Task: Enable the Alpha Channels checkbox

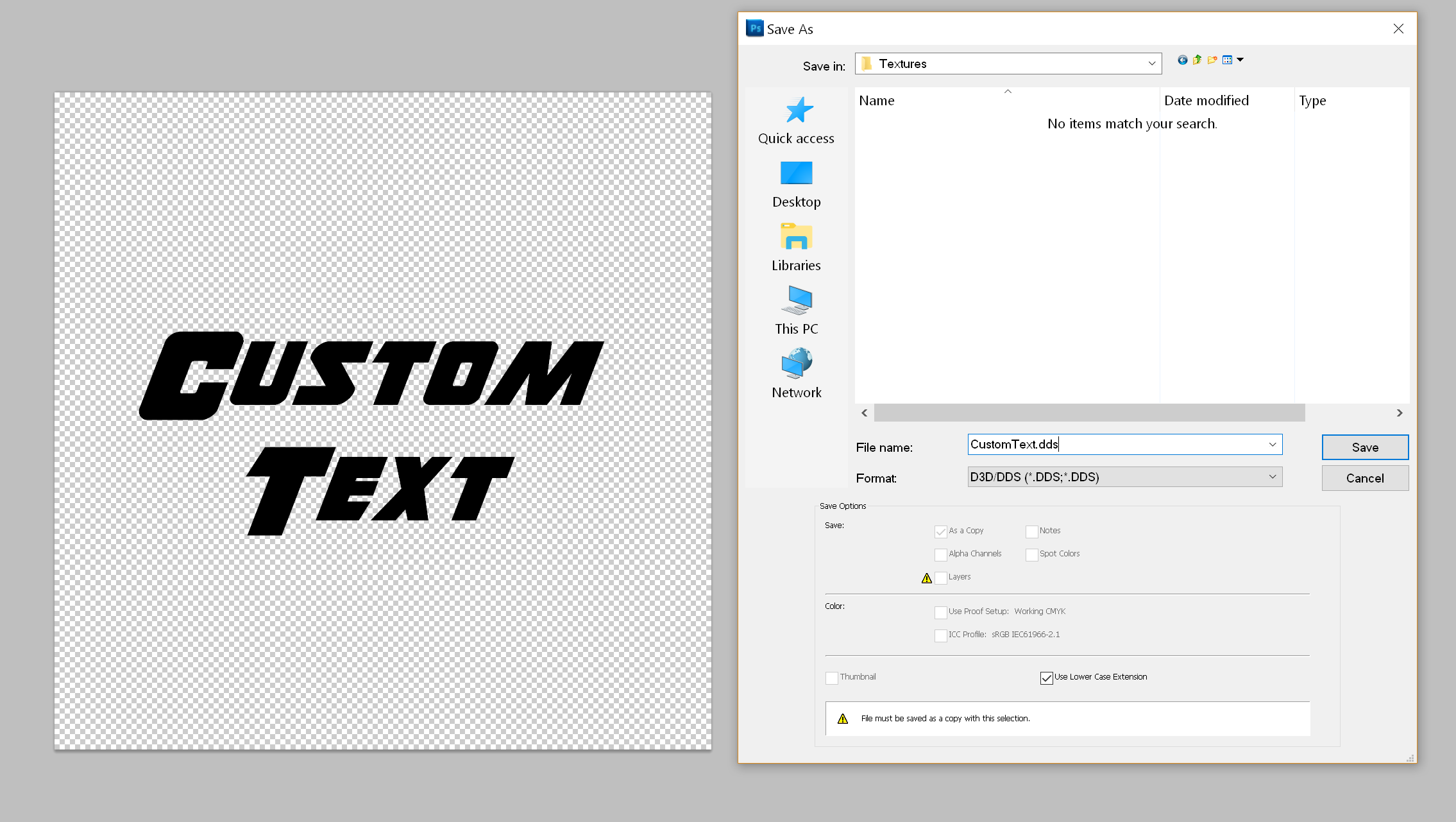Action: coord(941,554)
